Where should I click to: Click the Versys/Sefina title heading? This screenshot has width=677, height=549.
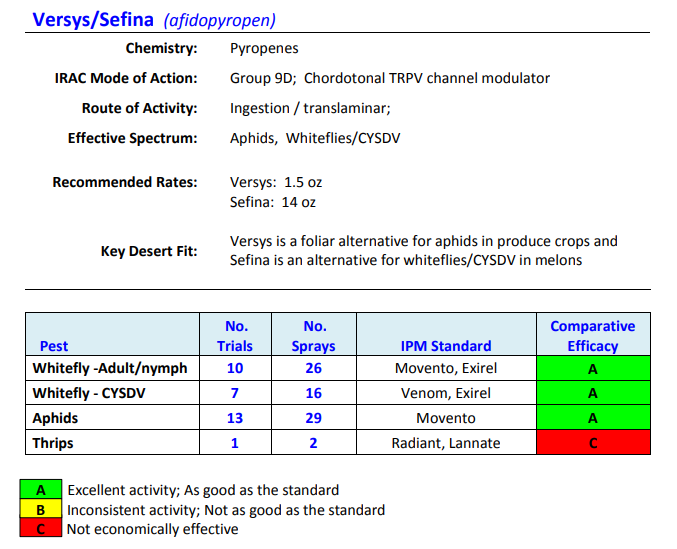tap(93, 20)
